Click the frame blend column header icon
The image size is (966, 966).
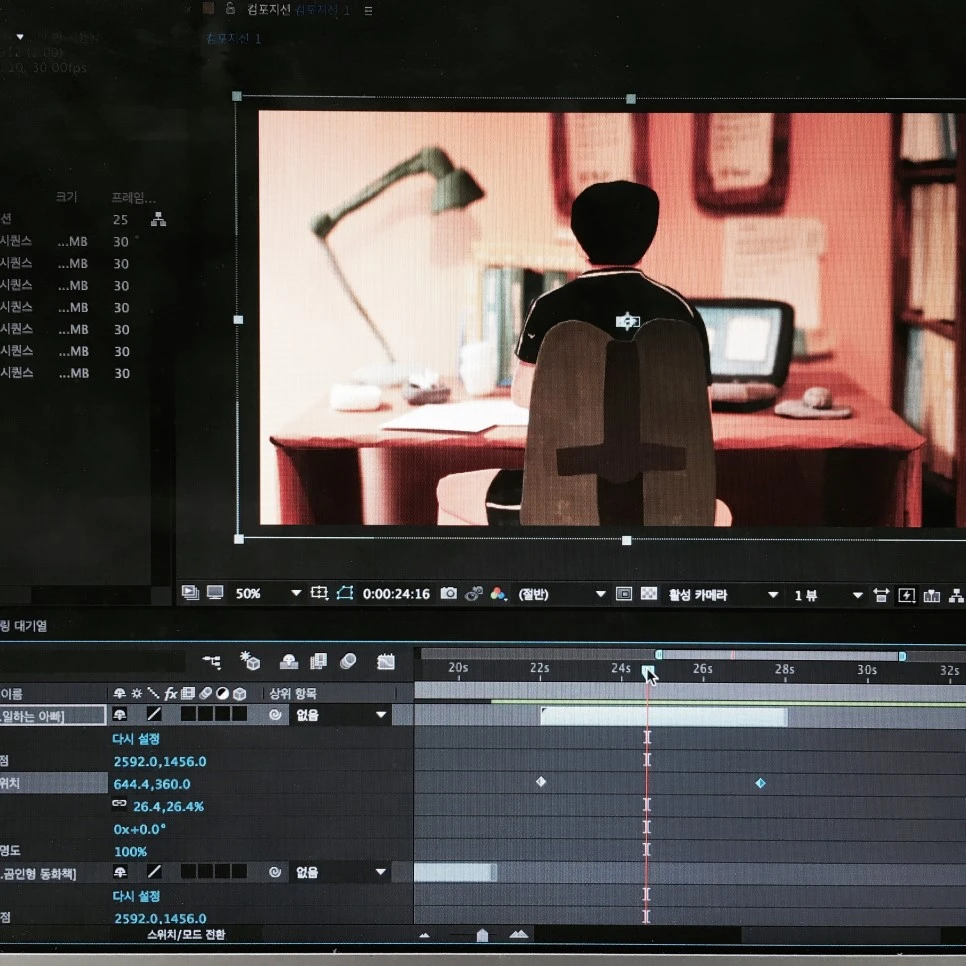tap(188, 693)
